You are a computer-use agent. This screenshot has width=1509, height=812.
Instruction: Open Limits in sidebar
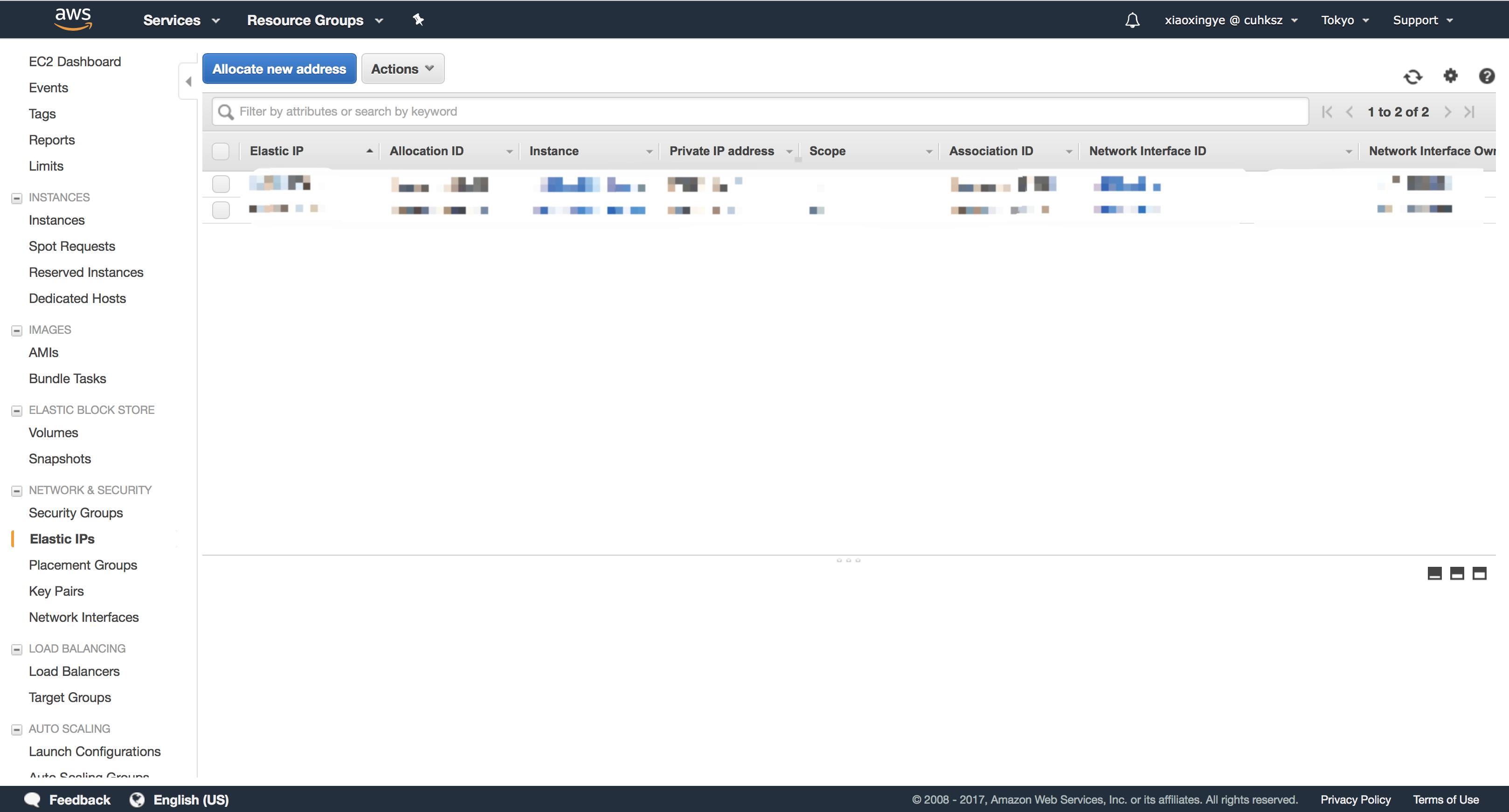[x=46, y=165]
